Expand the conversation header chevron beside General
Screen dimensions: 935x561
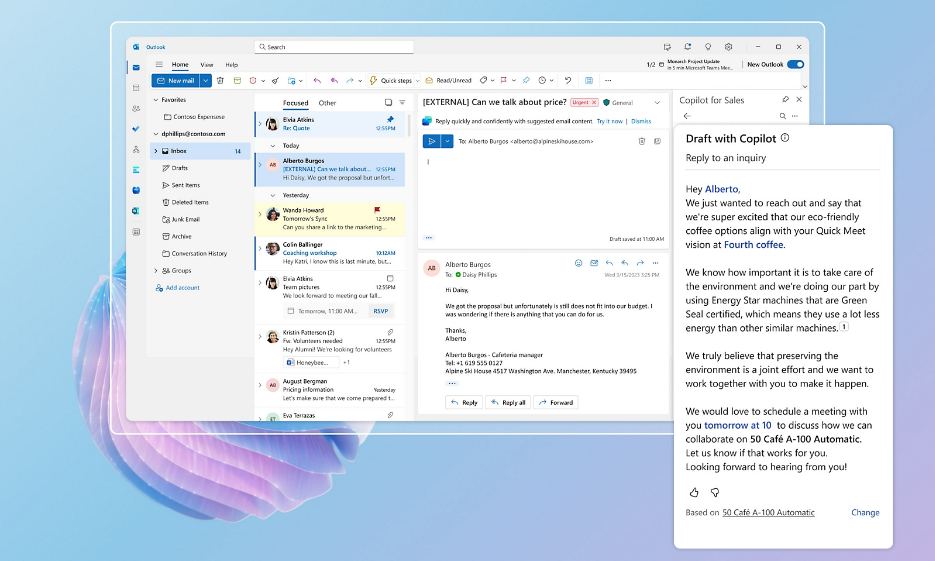pyautogui.click(x=657, y=103)
